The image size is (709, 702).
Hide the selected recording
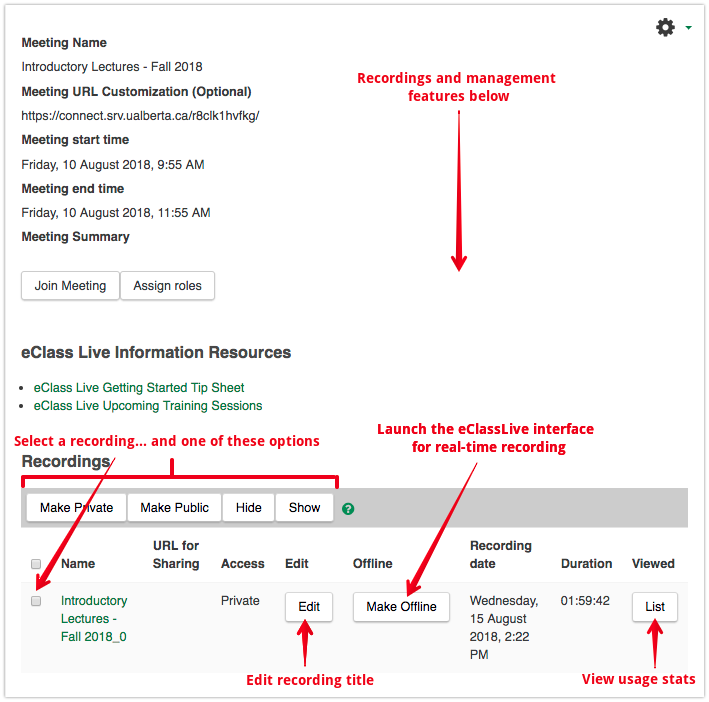point(248,507)
